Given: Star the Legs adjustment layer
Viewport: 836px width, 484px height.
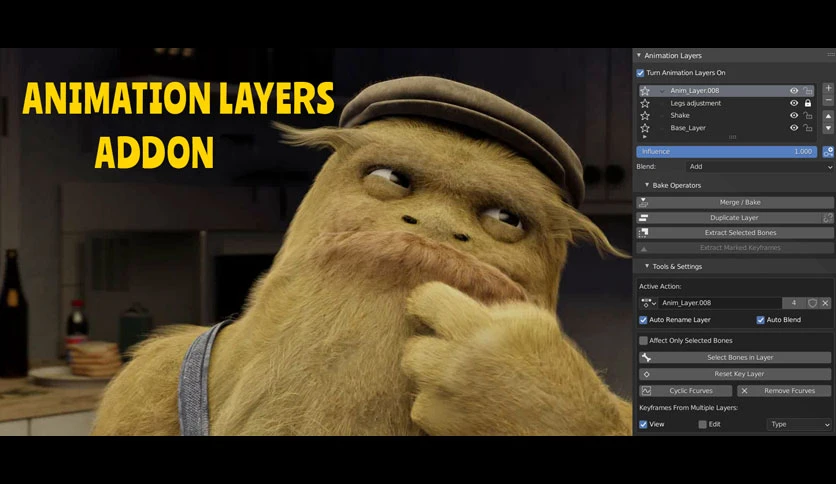Looking at the screenshot, I should (x=645, y=103).
